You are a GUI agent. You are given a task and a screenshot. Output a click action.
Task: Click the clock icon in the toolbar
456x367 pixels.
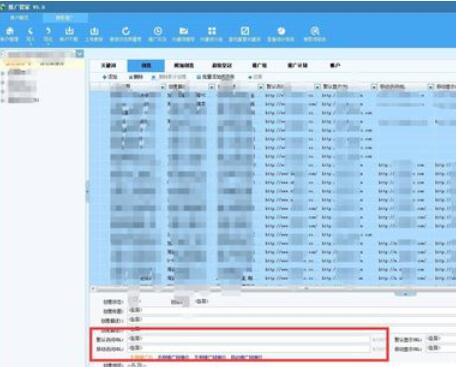click(157, 31)
